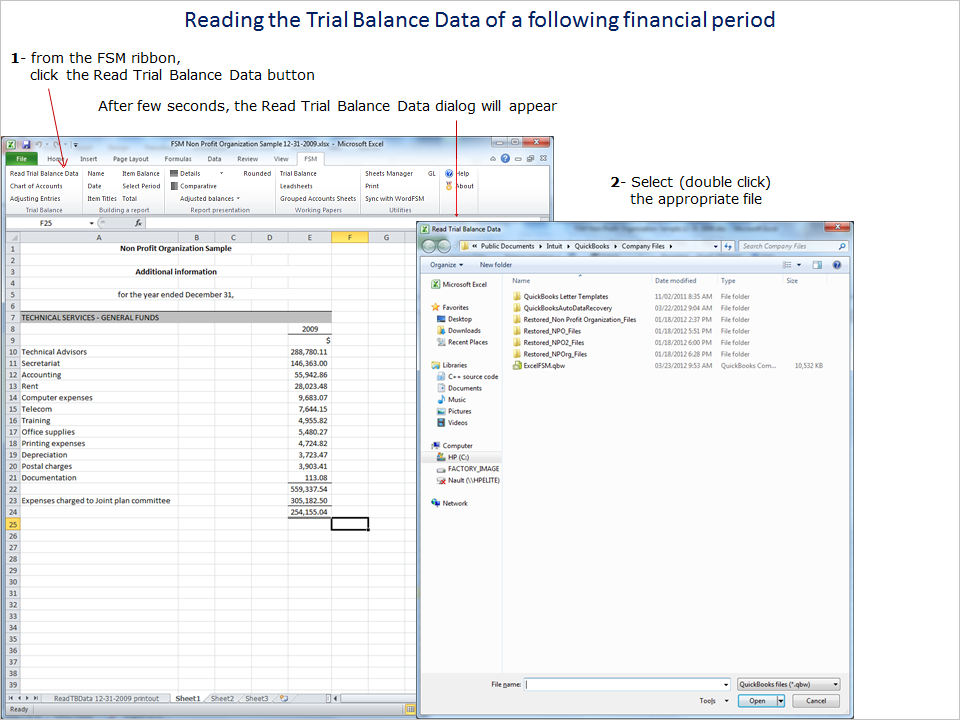
Task: Open the ReadTBData 12-31-2009 printout sheet tab
Action: (x=106, y=699)
